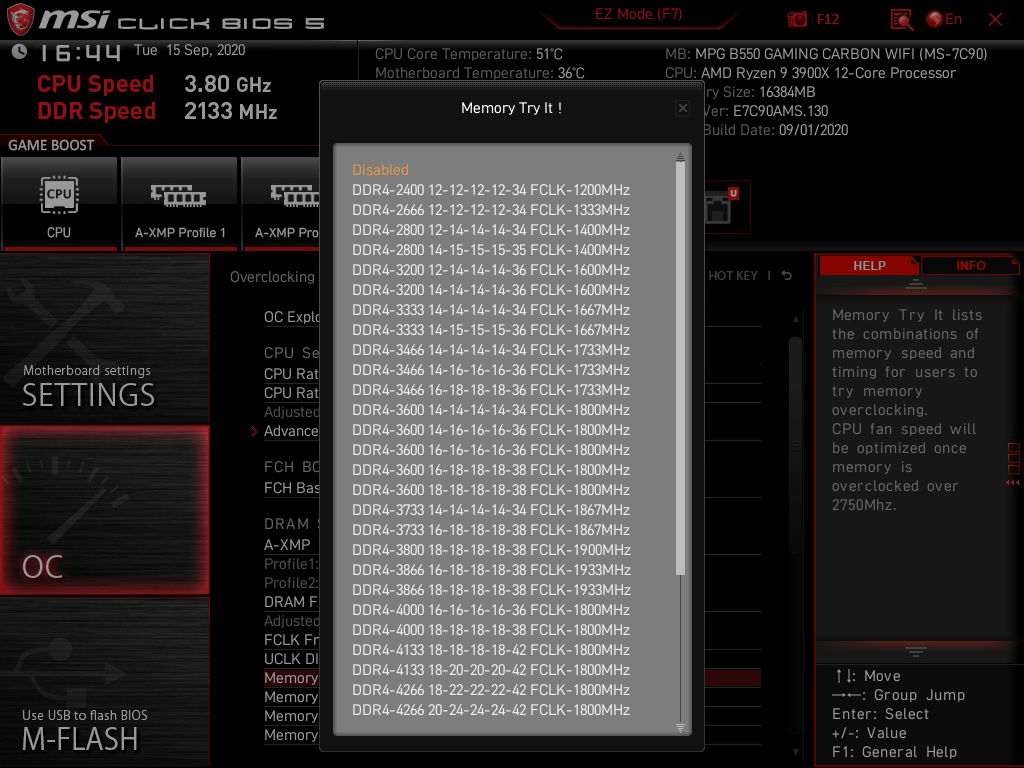Switch to the INFO tab
The height and width of the screenshot is (768, 1024).
(970, 266)
